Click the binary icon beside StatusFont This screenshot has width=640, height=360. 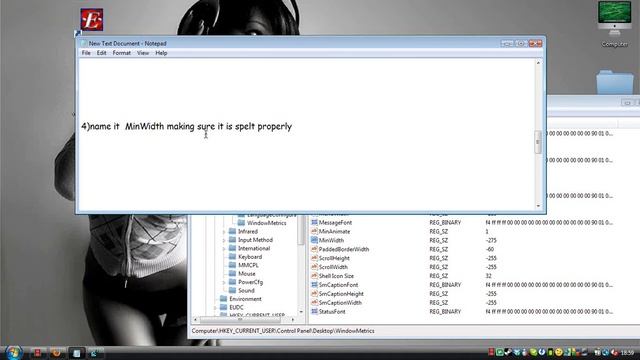(314, 311)
